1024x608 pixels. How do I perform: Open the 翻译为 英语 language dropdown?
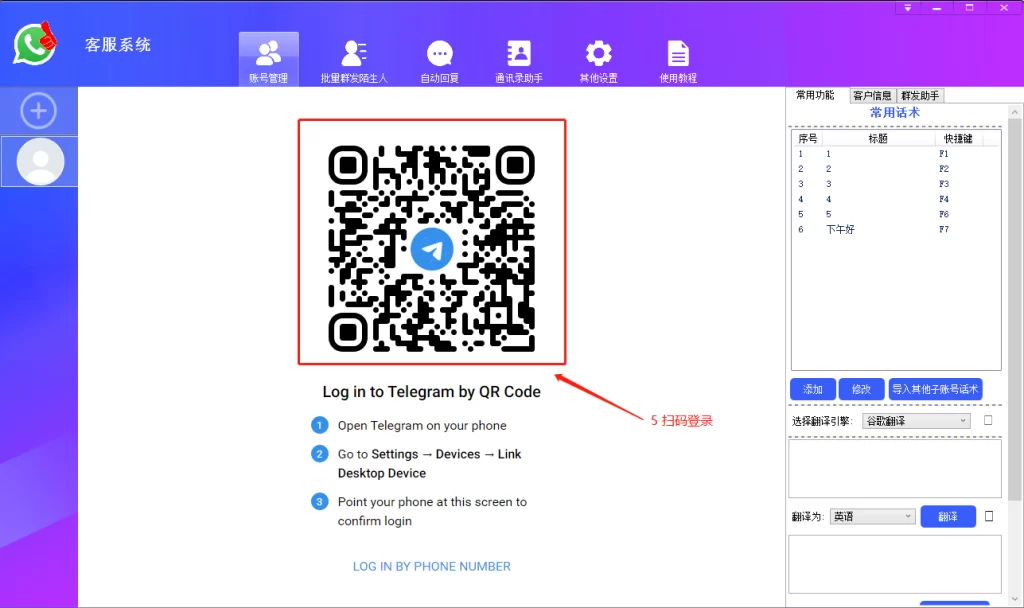coord(872,517)
